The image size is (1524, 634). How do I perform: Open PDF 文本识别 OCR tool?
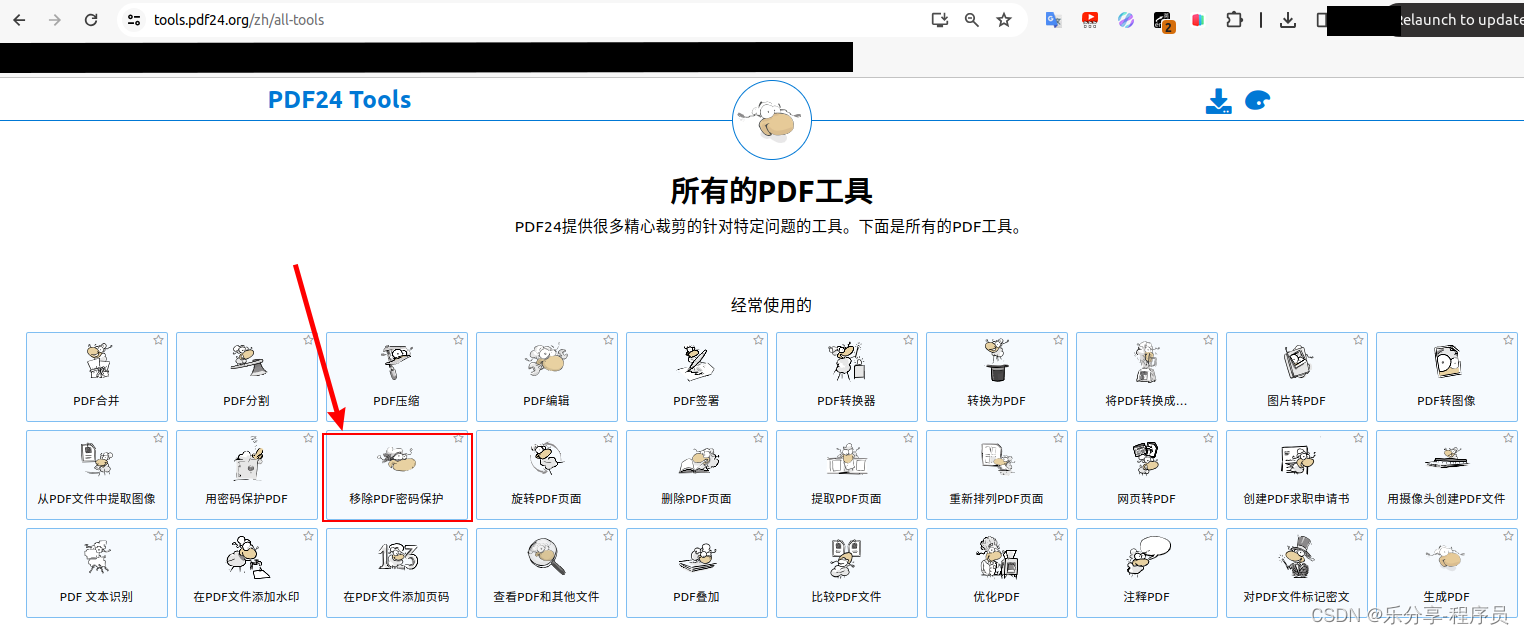coord(96,573)
